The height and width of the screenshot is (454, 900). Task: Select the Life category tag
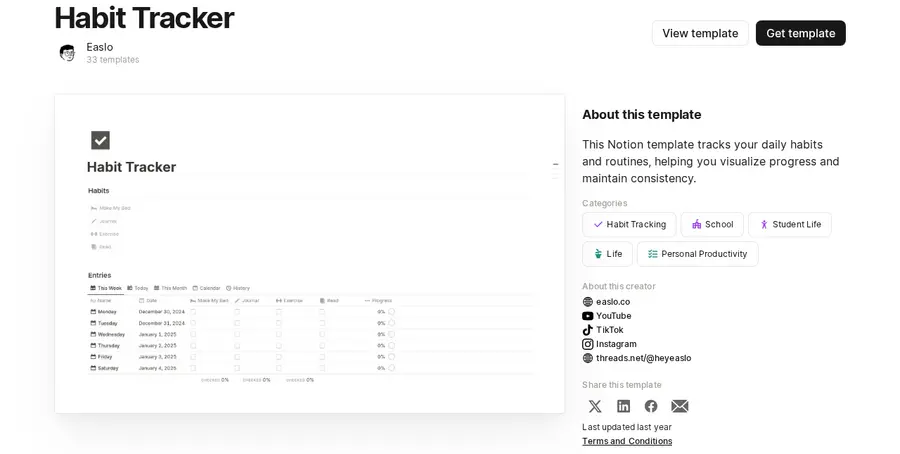coord(607,254)
